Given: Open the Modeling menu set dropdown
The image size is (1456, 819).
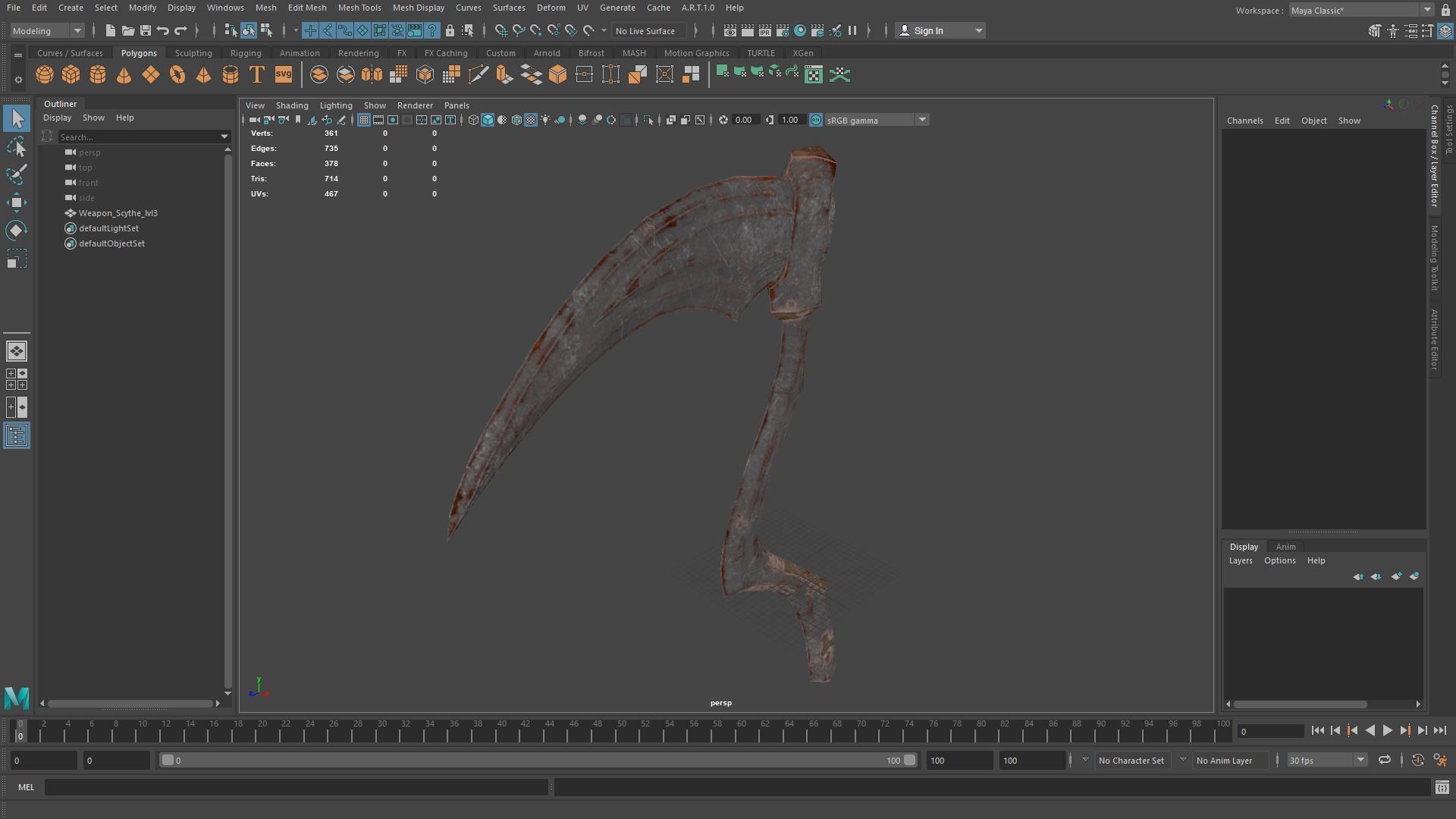Looking at the screenshot, I should point(46,30).
